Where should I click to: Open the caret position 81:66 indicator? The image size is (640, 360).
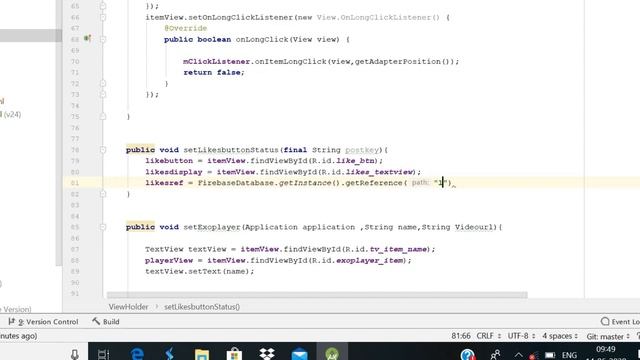click(461, 336)
